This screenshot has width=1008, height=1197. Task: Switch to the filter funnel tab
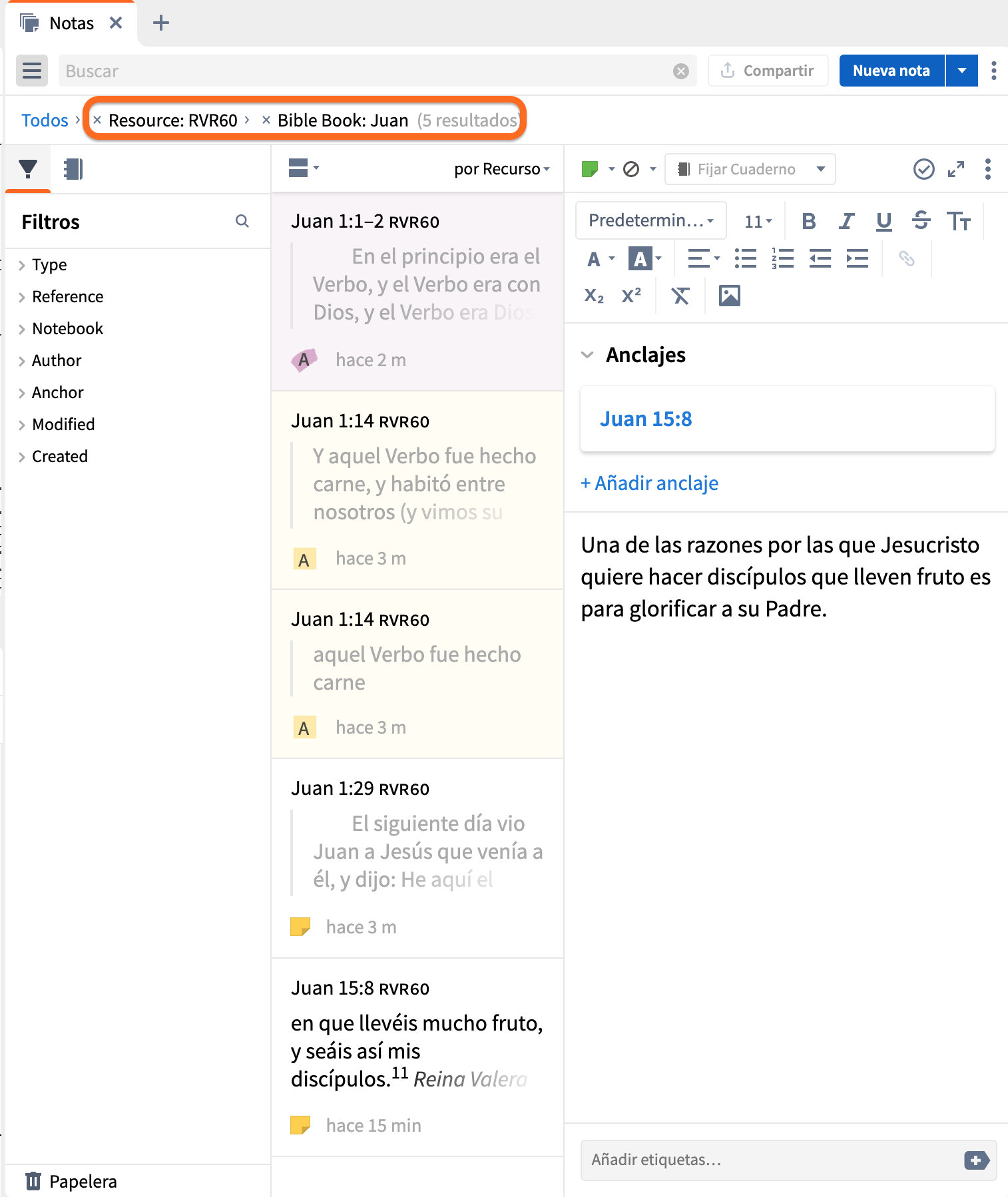click(x=28, y=169)
